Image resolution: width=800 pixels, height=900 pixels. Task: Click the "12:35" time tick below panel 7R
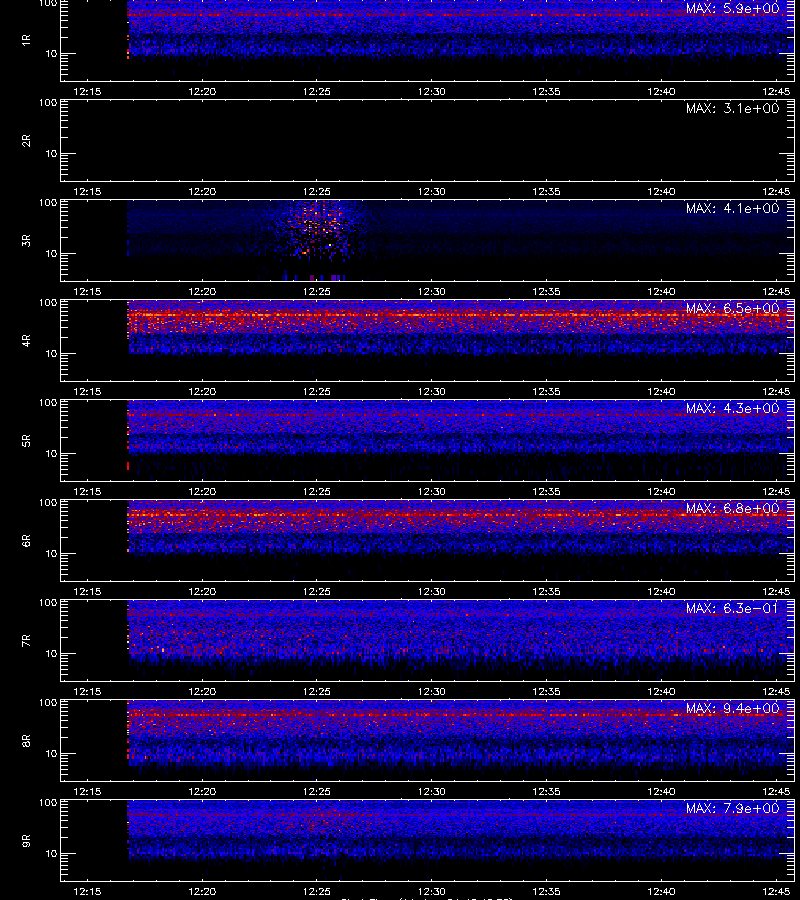[x=546, y=692]
